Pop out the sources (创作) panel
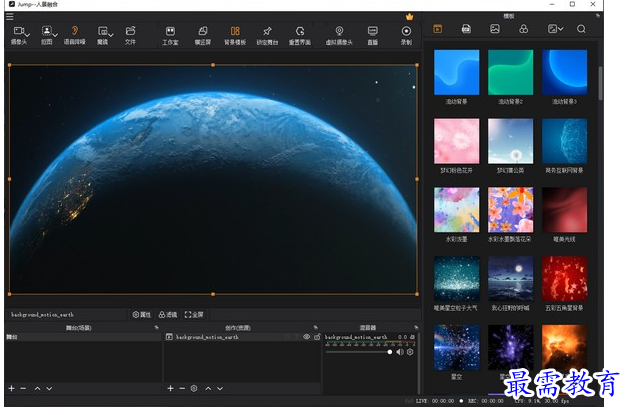628x415 pixels. click(316, 328)
